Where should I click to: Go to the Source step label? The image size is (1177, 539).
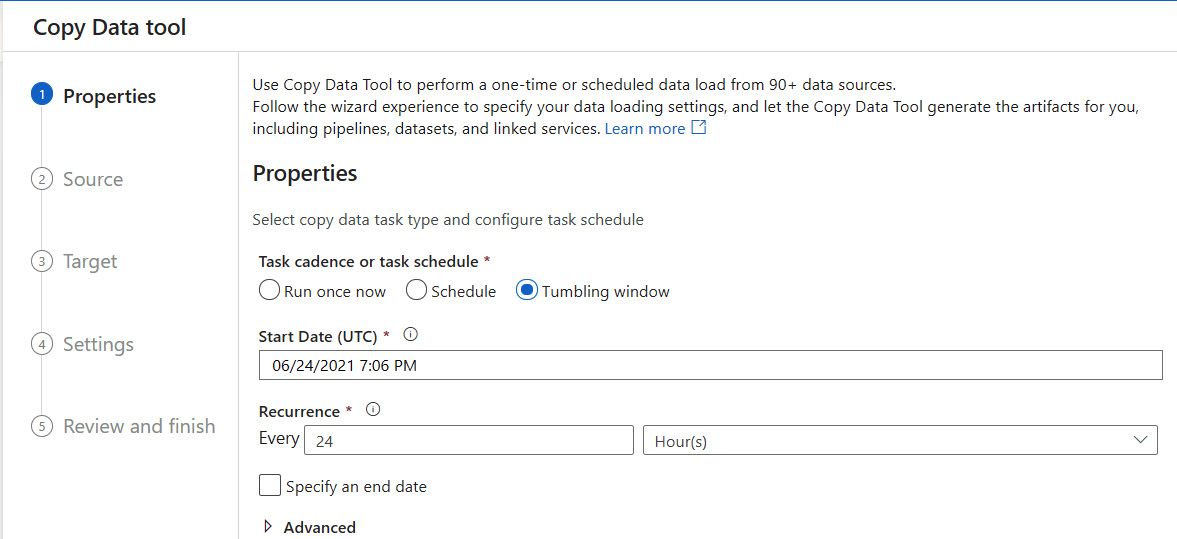[x=93, y=179]
